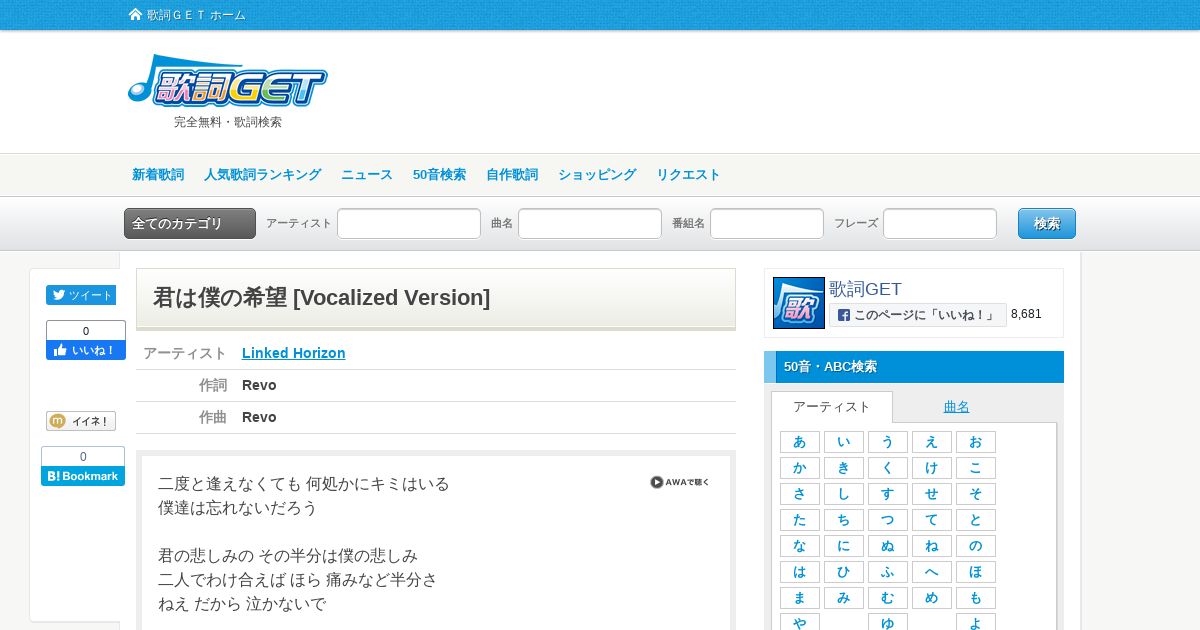Share via the Twitter ツイート button

tap(81, 295)
